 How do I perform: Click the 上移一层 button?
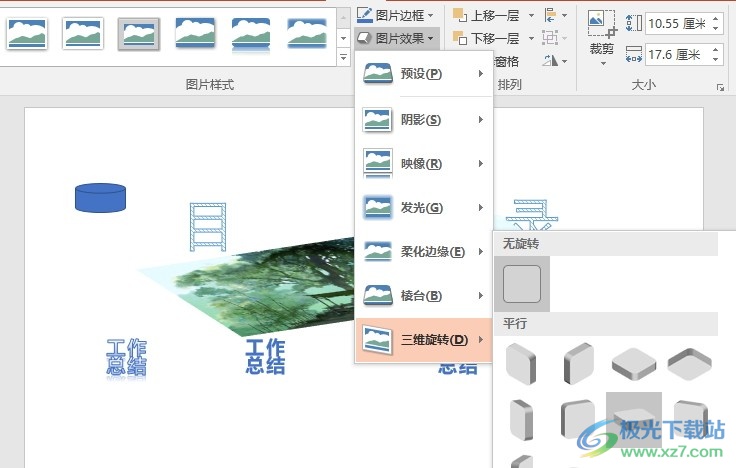[x=486, y=15]
